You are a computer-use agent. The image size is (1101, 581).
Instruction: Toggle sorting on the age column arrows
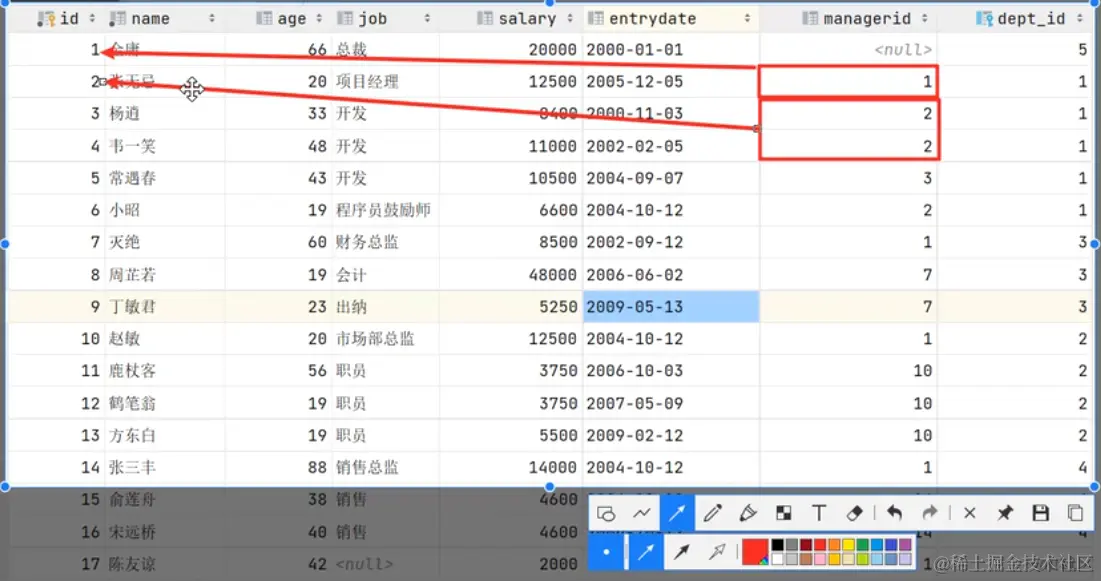click(x=319, y=19)
